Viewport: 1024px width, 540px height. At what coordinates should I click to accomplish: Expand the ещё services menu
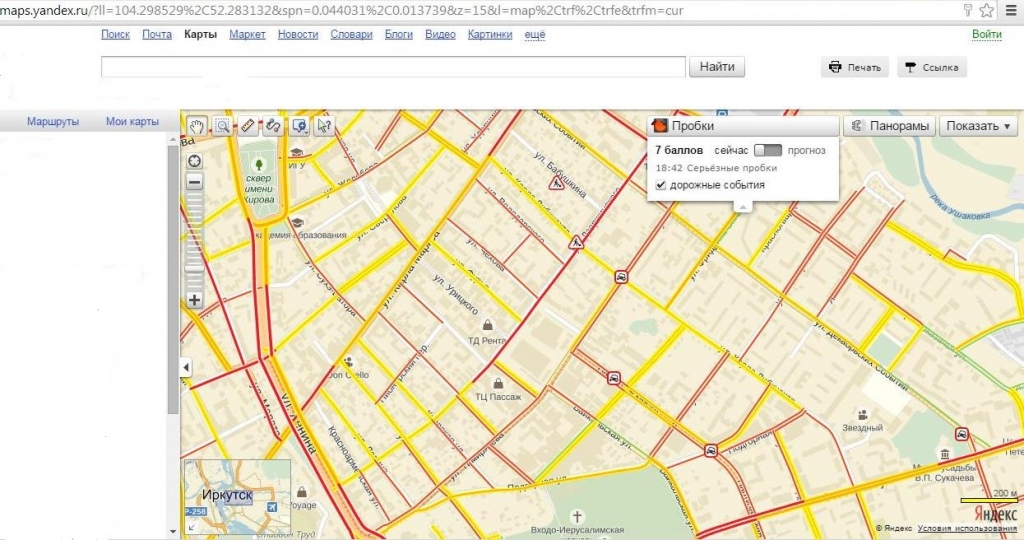(x=535, y=34)
